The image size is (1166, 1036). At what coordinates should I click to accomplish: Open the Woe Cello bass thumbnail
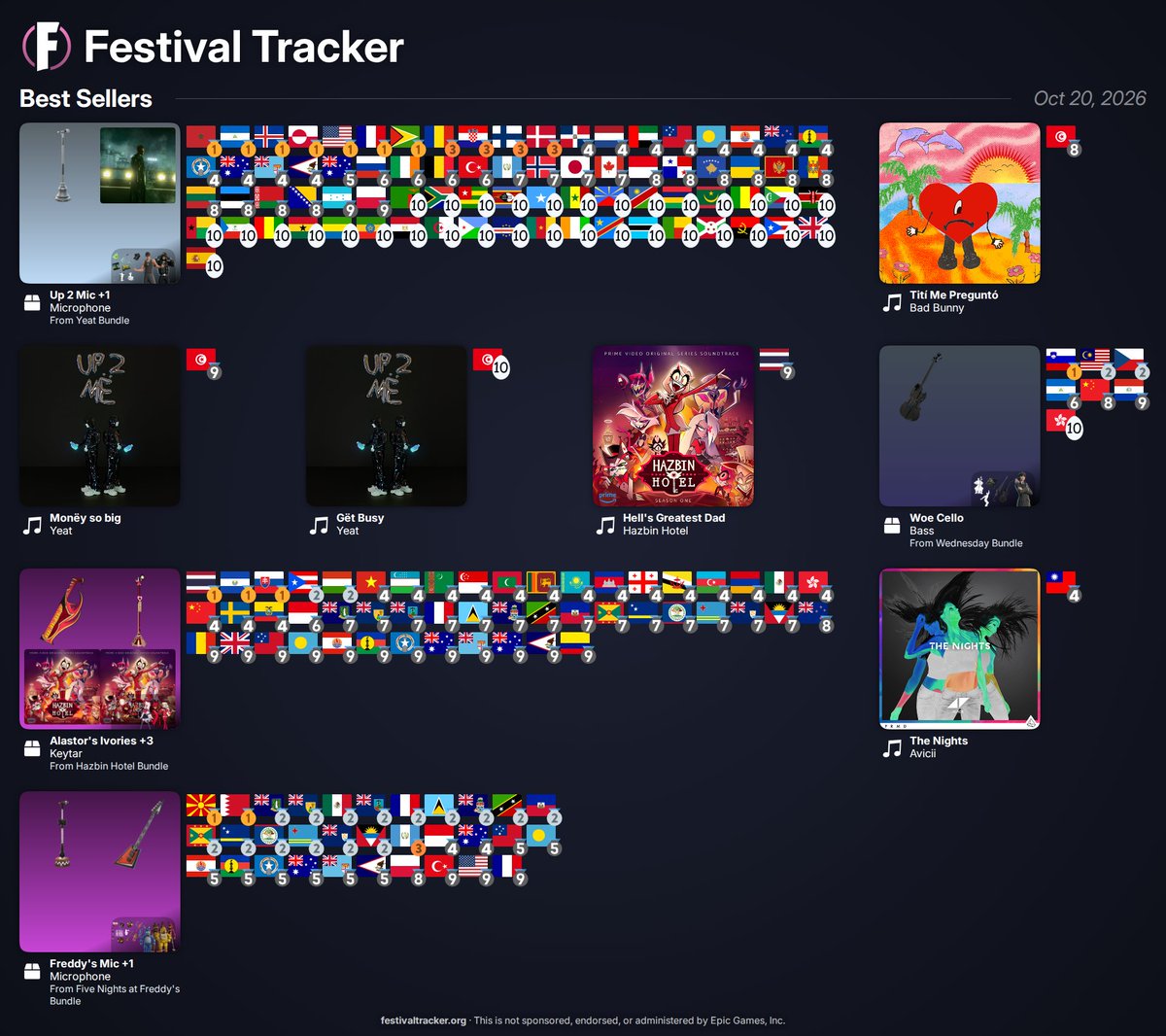(x=960, y=426)
